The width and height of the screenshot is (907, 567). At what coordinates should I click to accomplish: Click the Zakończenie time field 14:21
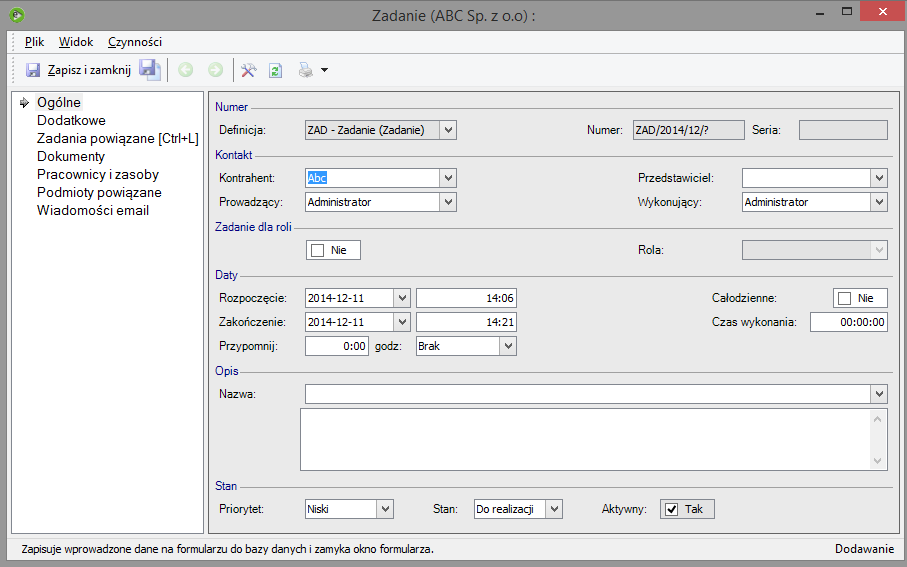pyautogui.click(x=466, y=322)
